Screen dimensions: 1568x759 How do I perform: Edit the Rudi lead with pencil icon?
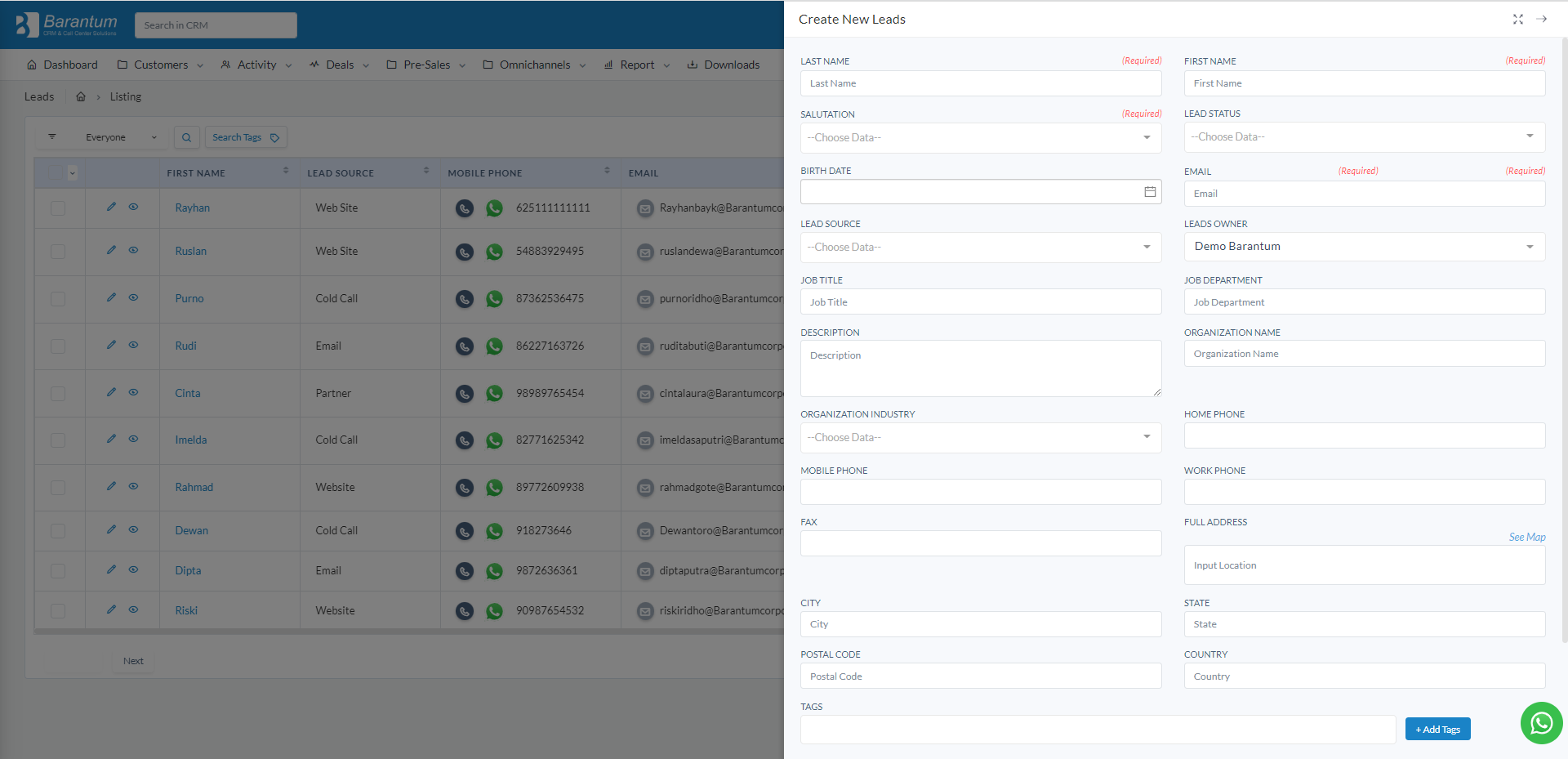point(111,345)
